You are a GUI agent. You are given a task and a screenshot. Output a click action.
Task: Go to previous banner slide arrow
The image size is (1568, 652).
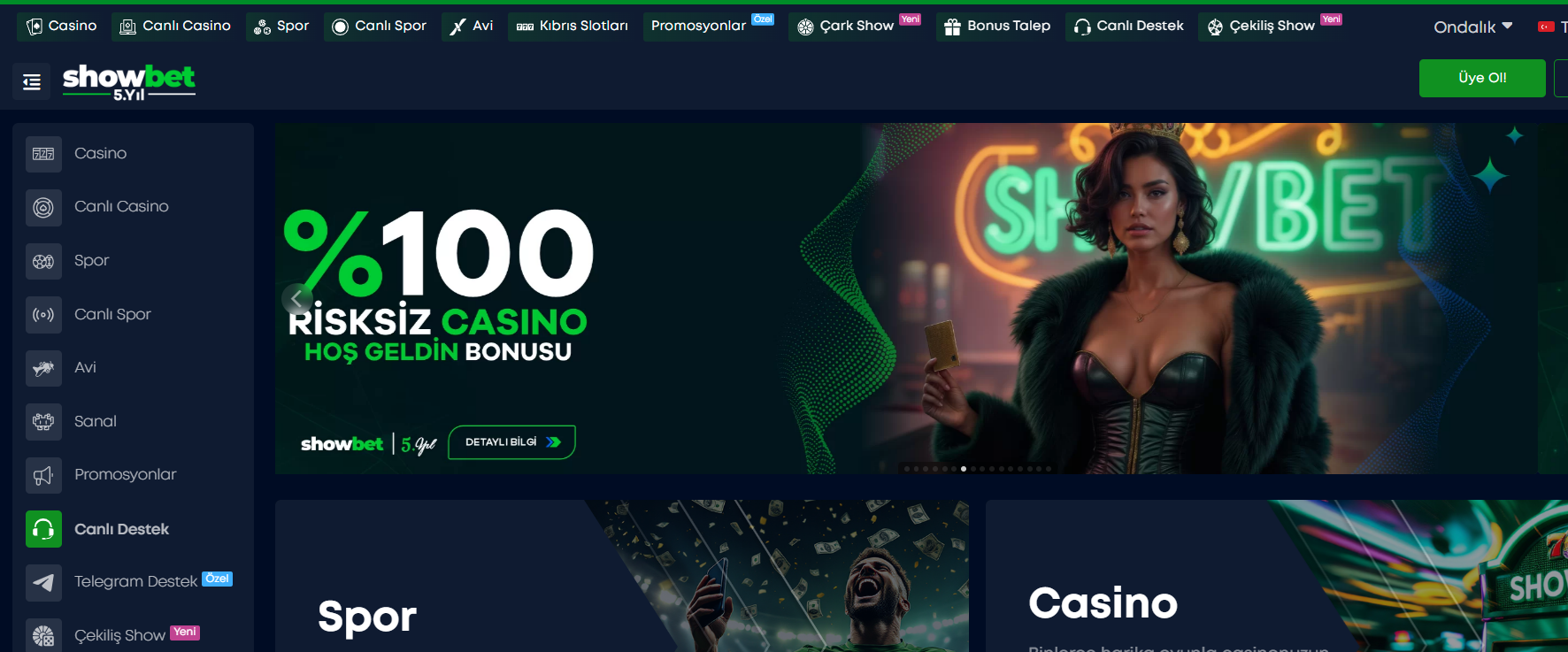click(x=297, y=299)
